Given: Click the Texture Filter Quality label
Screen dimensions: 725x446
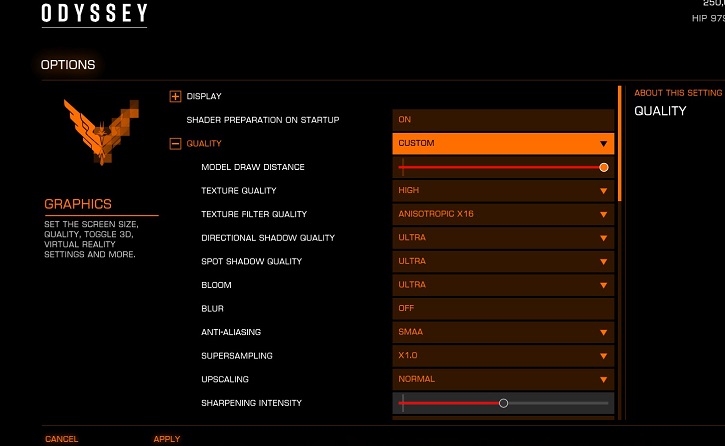Looking at the screenshot, I should [x=254, y=214].
